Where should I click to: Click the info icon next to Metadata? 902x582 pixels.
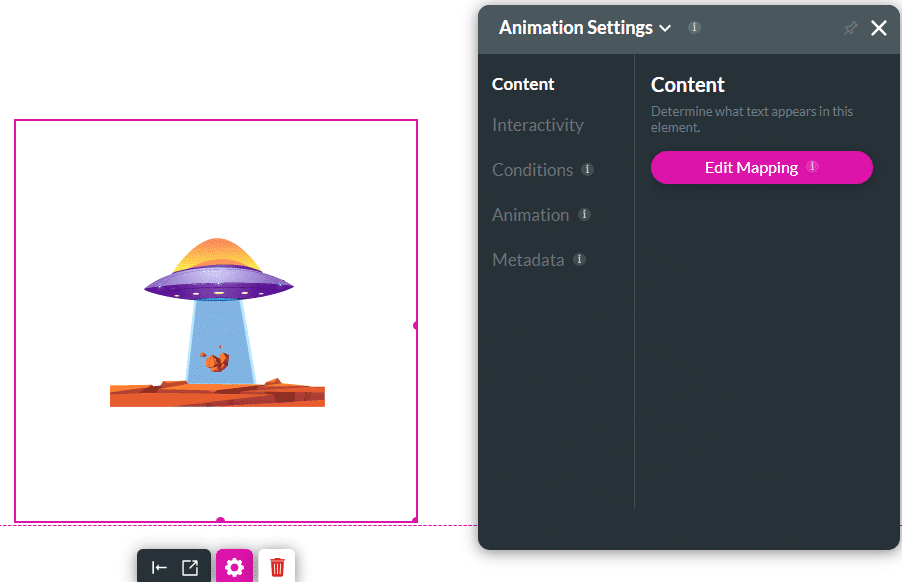pos(578,259)
